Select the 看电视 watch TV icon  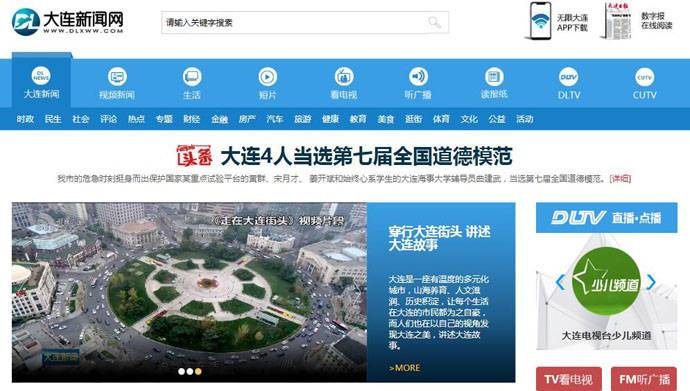click(x=343, y=77)
